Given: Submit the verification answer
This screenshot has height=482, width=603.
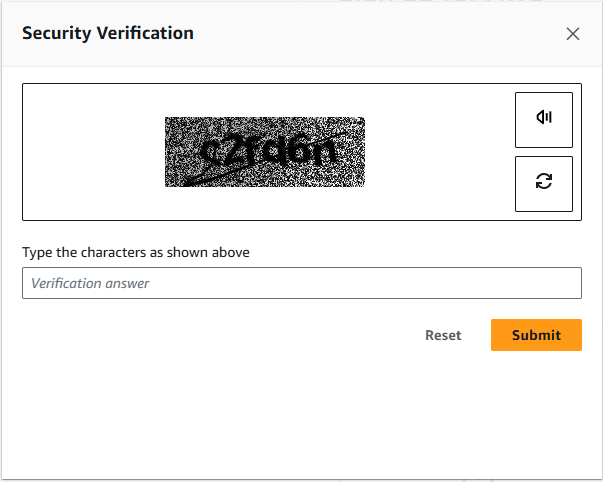Looking at the screenshot, I should point(536,335).
